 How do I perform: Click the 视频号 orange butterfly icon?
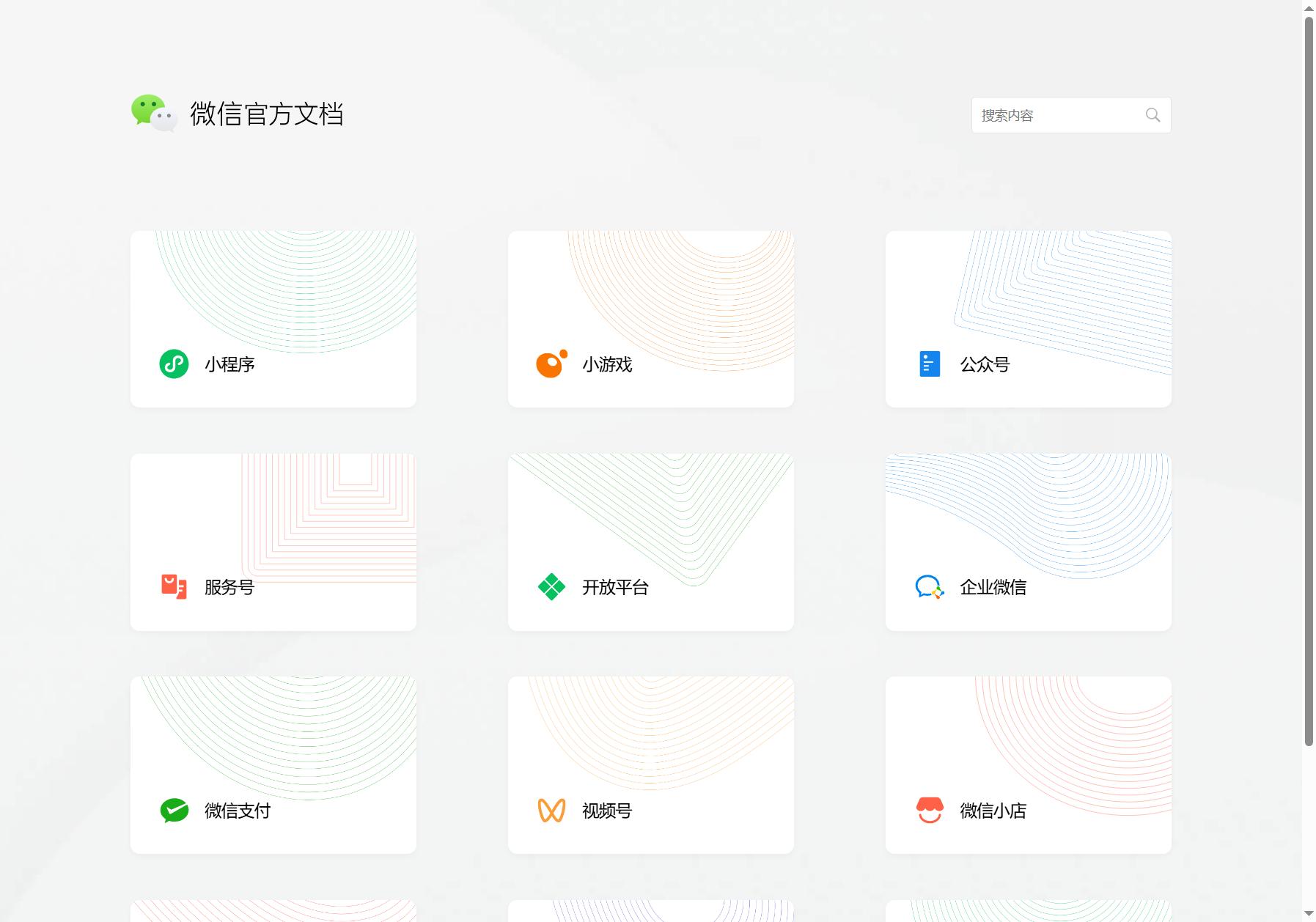[x=551, y=810]
